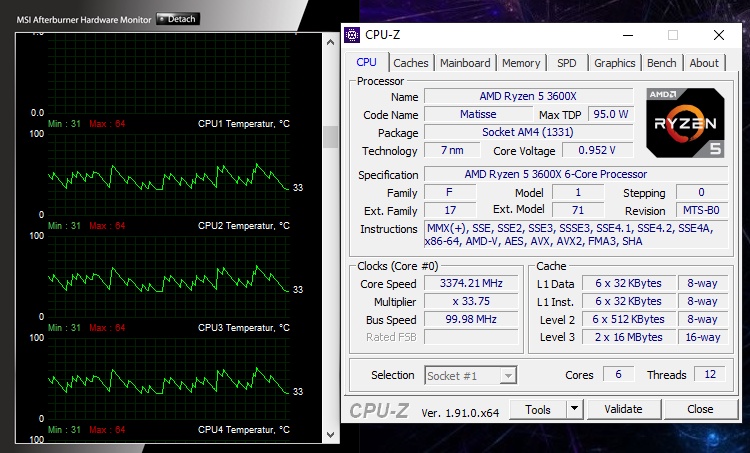Click the Revision value MTS-B0
The width and height of the screenshot is (750, 453).
701,210
